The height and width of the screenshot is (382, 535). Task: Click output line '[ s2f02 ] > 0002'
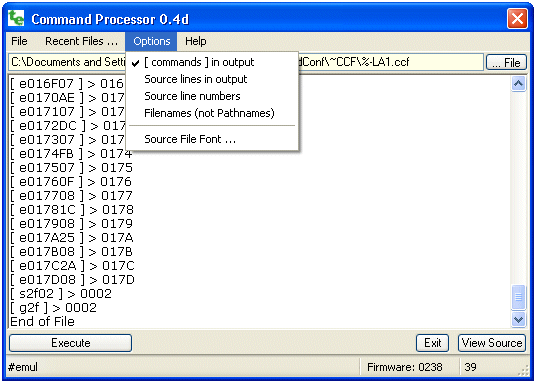pyautogui.click(x=61, y=294)
